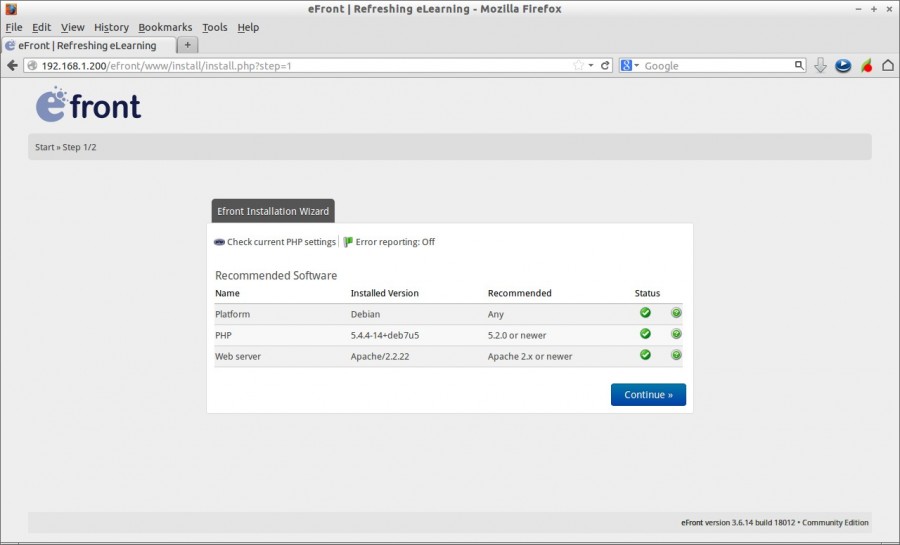Click the green help icon in PHP row
Screen dimensions: 900x545
click(677, 334)
